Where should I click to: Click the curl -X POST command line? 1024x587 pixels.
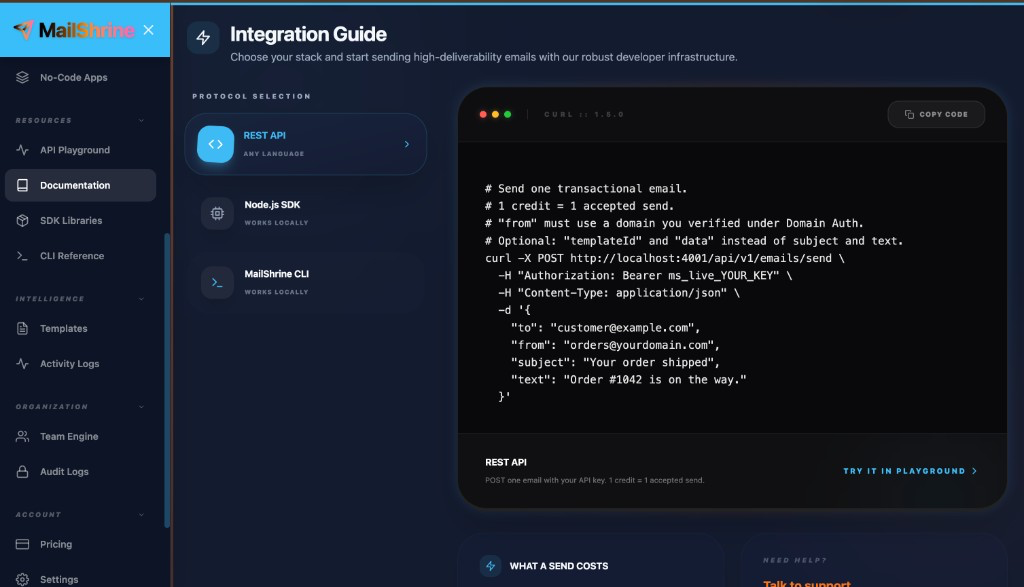(665, 259)
